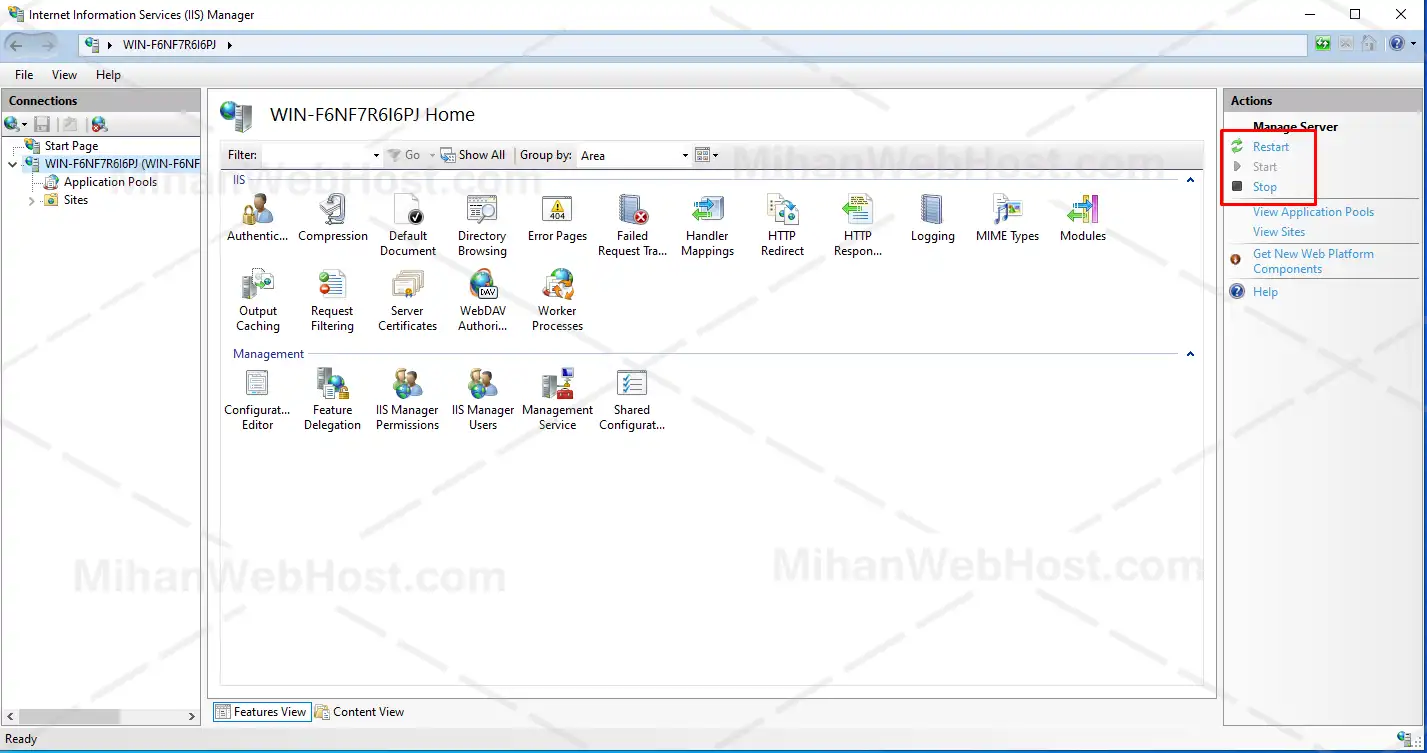The height and width of the screenshot is (753, 1427).
Task: Collapse the IIS features group
Action: pyautogui.click(x=1190, y=180)
